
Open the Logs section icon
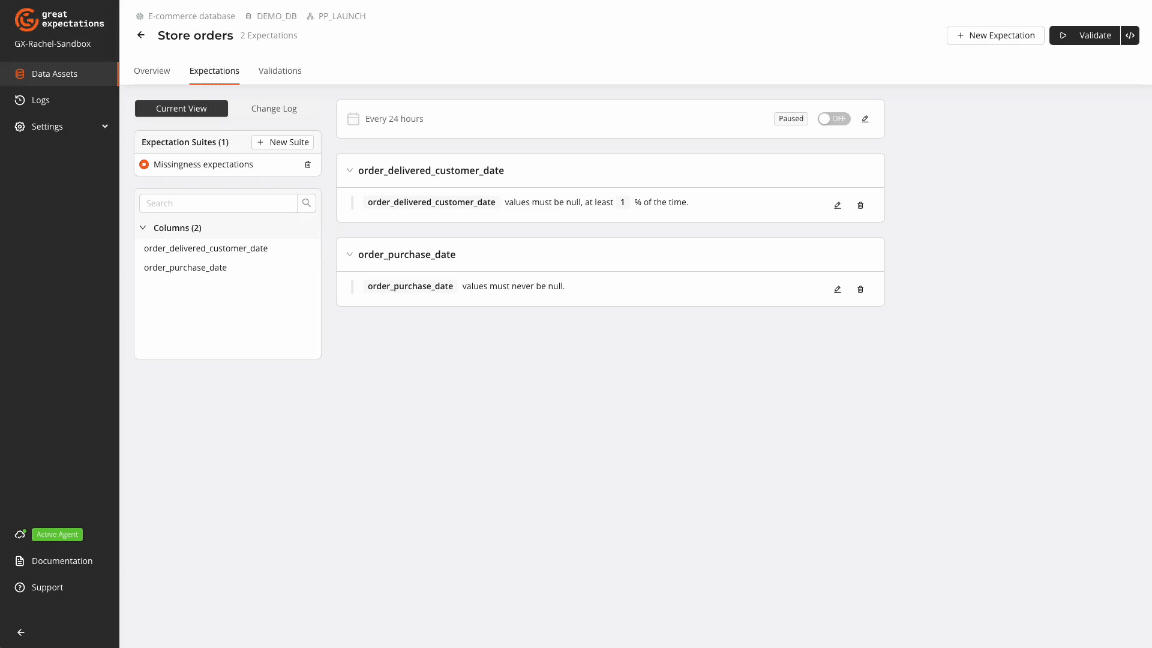point(18,100)
